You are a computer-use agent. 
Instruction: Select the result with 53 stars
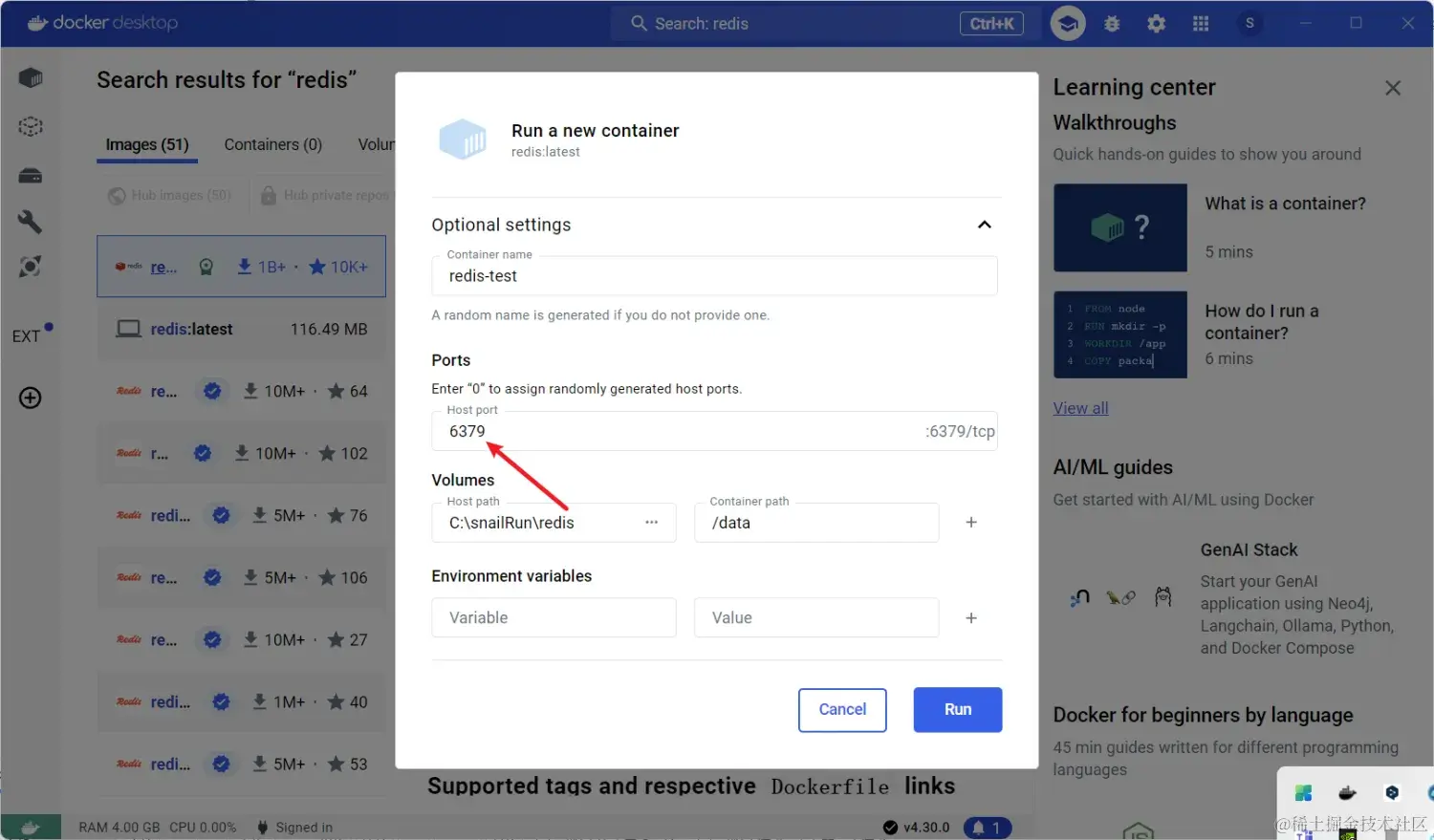coord(241,764)
